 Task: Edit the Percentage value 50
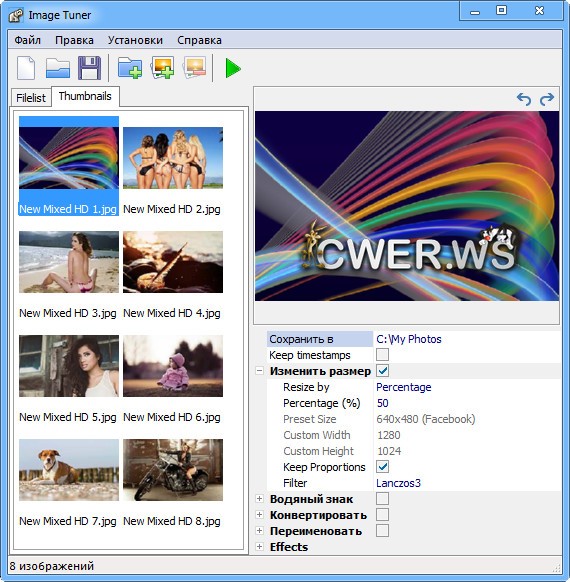click(x=467, y=403)
